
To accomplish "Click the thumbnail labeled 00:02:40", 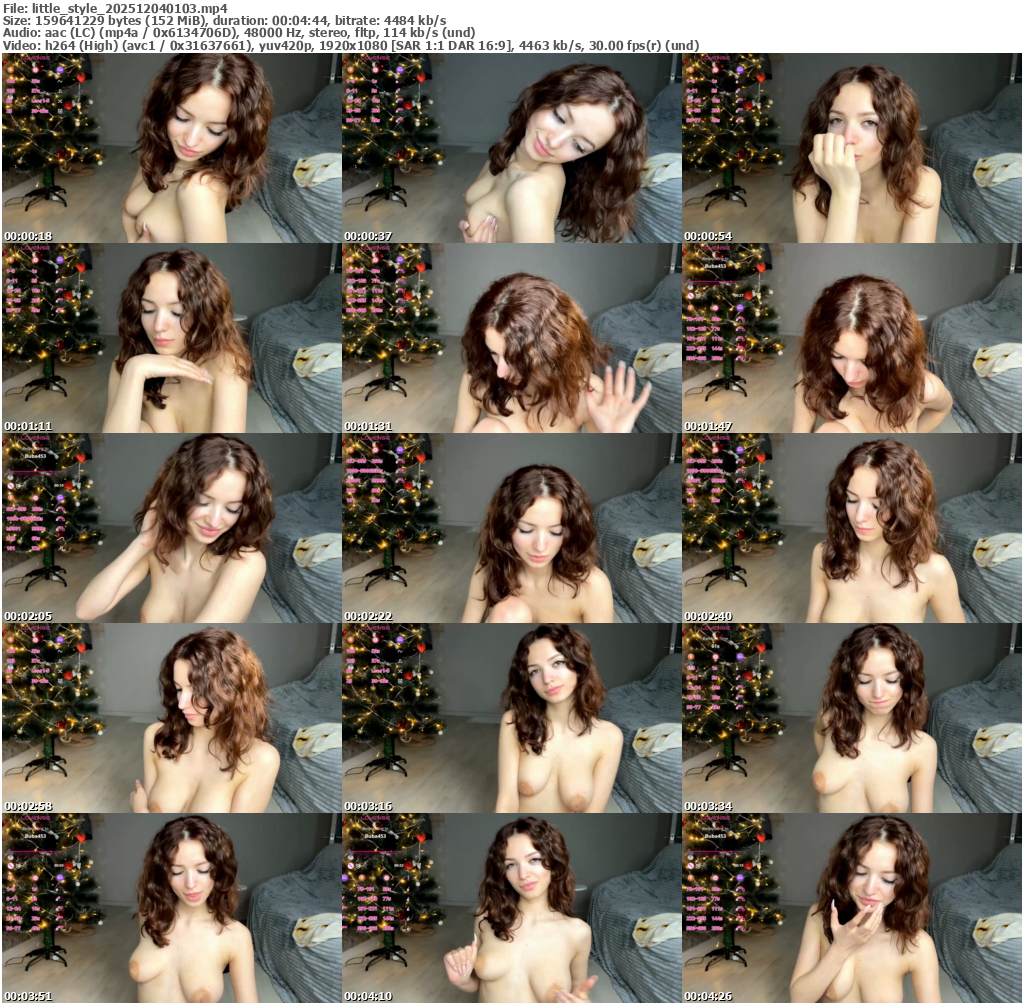I will (852, 528).
